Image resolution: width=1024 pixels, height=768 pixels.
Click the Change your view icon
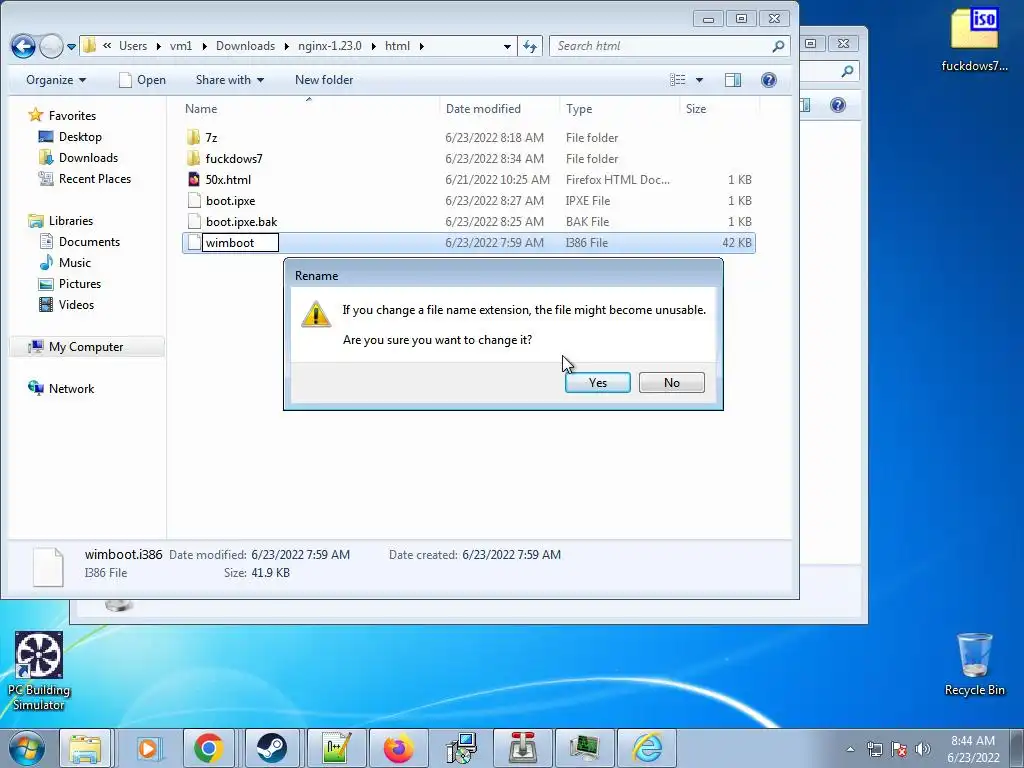click(x=678, y=80)
